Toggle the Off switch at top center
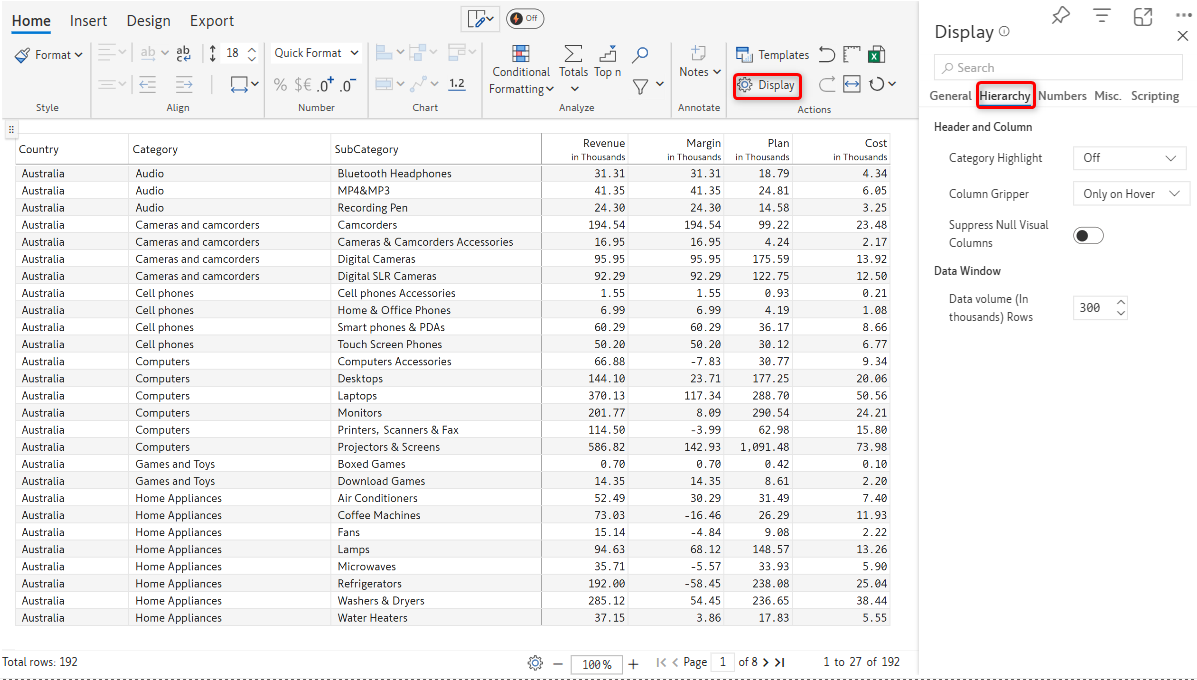 pos(525,19)
